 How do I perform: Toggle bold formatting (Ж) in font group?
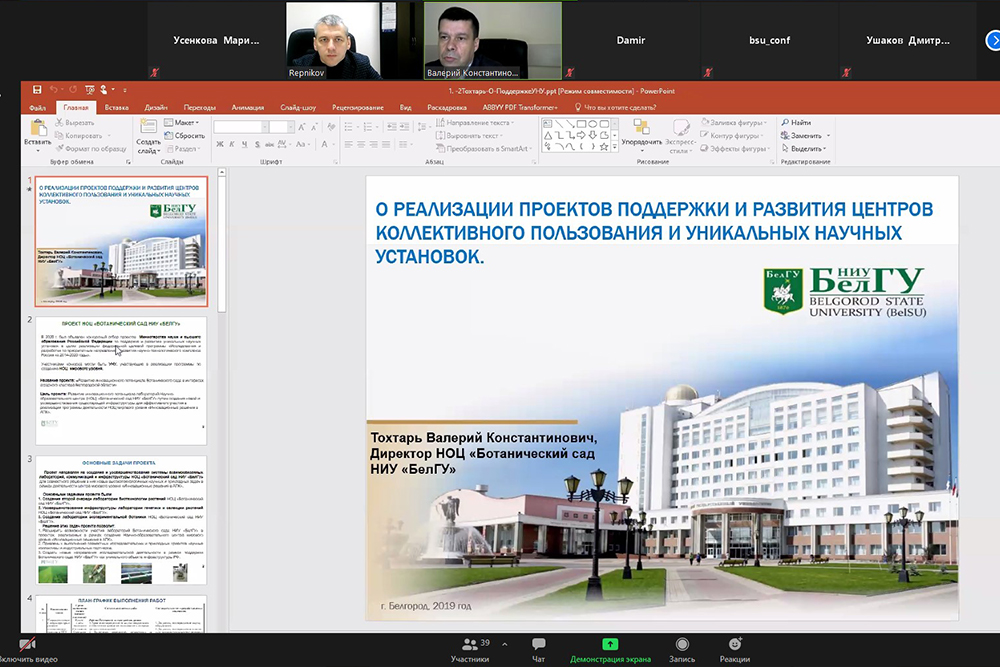coord(219,143)
